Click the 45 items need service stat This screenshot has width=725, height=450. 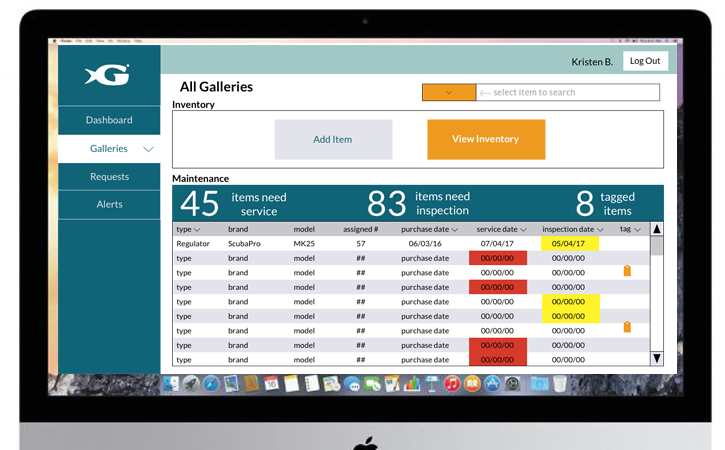233,203
